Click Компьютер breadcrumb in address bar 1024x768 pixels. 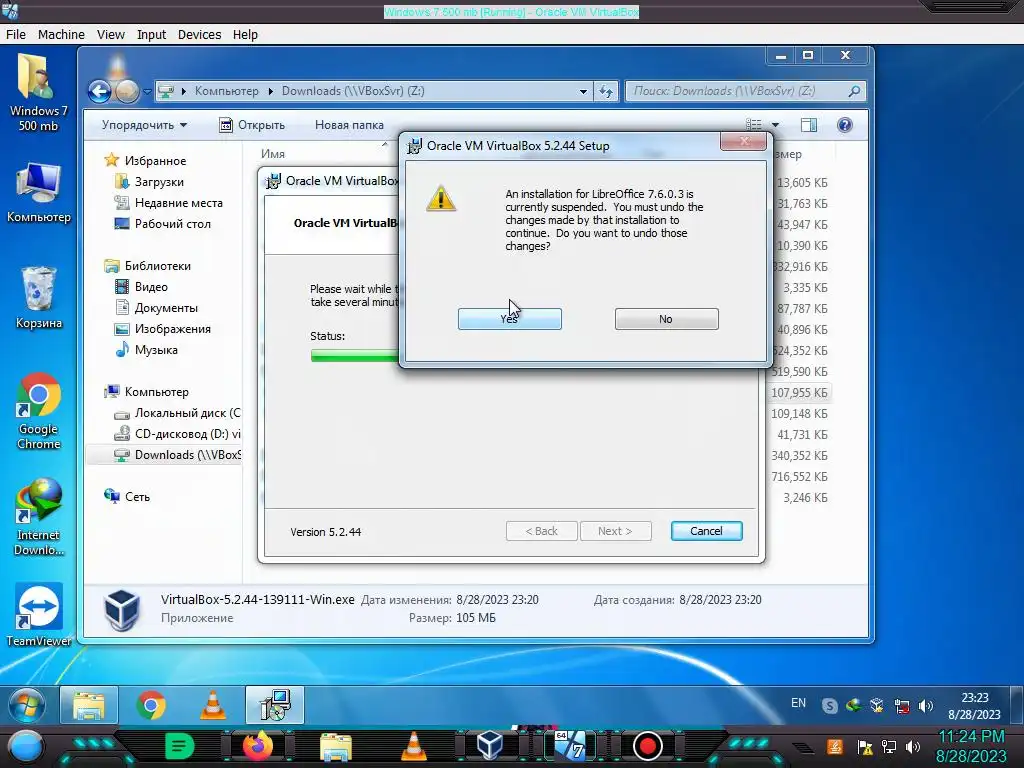227,91
